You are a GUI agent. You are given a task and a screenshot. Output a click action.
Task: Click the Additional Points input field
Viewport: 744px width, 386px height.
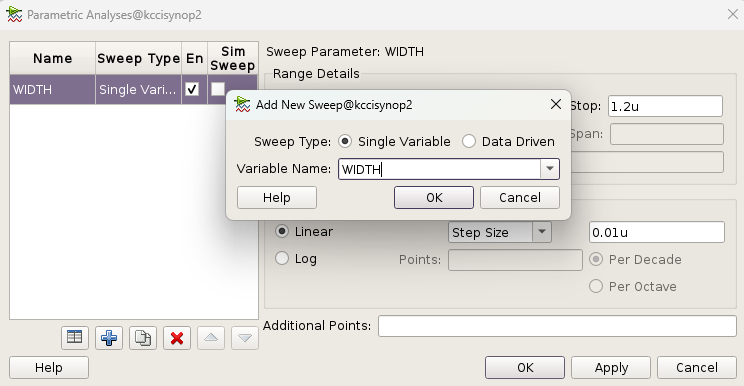(x=557, y=326)
